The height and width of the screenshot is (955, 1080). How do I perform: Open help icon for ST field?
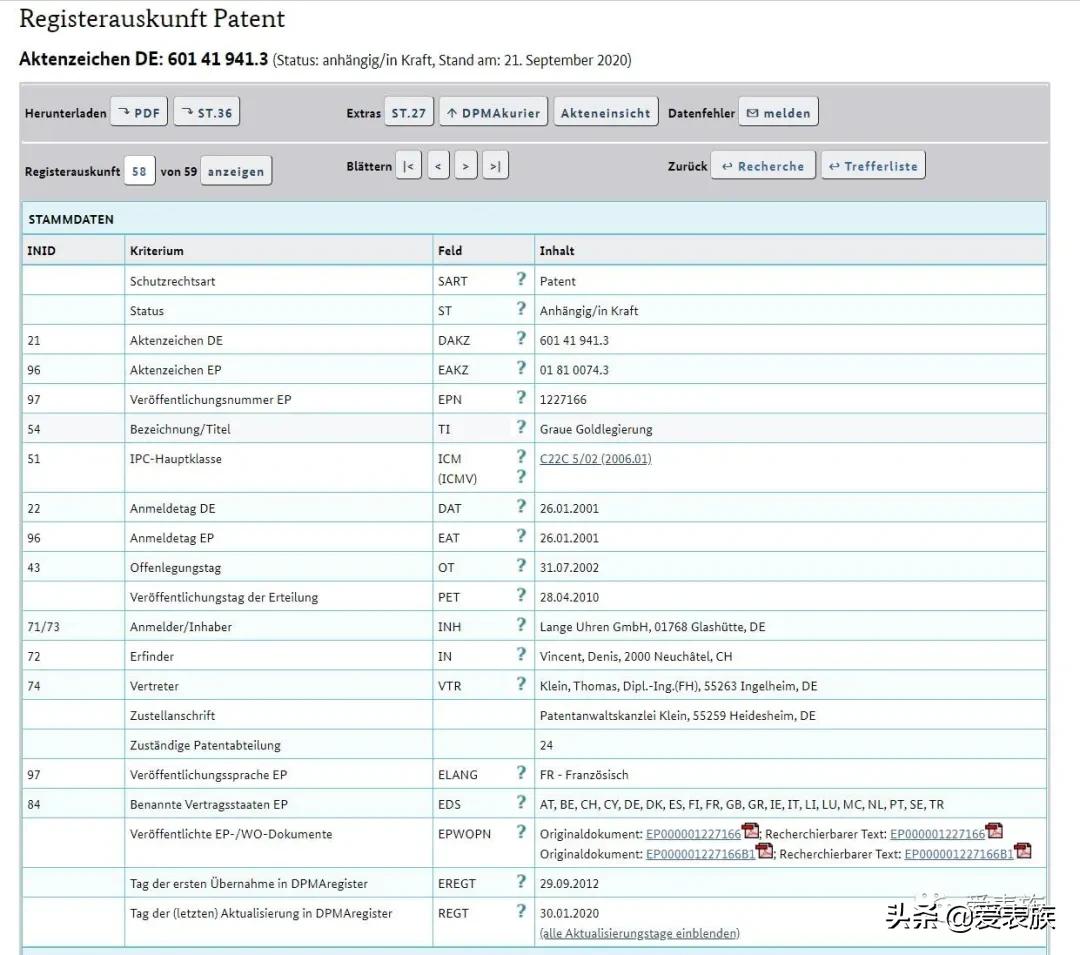521,308
